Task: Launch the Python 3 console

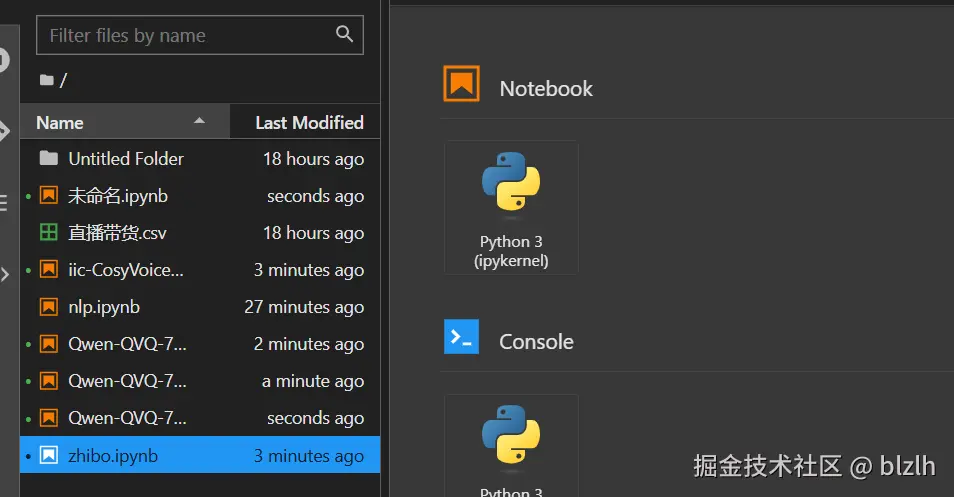Action: pyautogui.click(x=511, y=446)
